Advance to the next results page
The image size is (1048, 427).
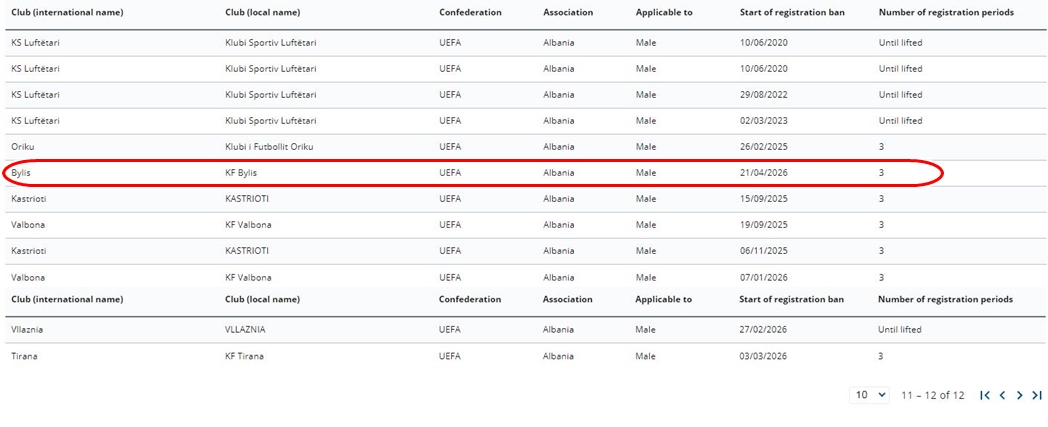(1019, 395)
